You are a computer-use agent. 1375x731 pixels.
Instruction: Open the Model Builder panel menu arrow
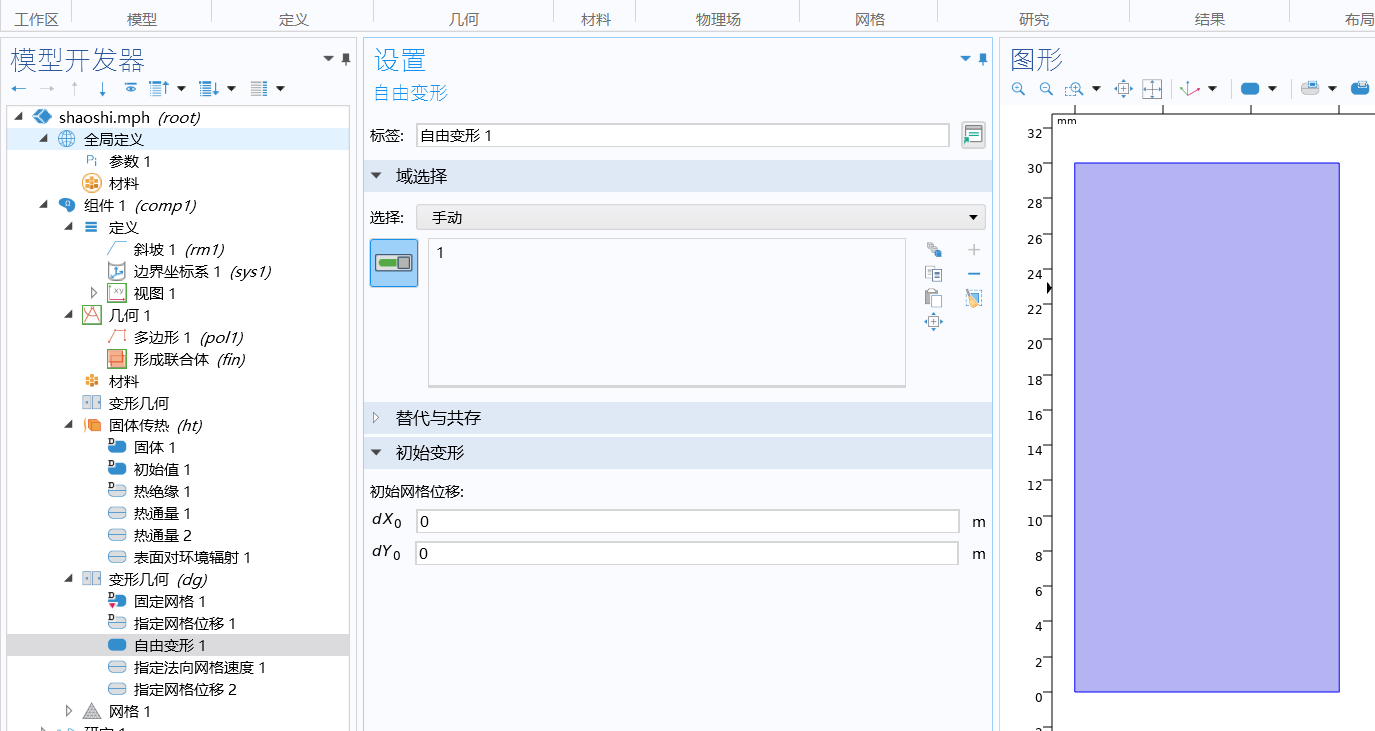point(328,59)
